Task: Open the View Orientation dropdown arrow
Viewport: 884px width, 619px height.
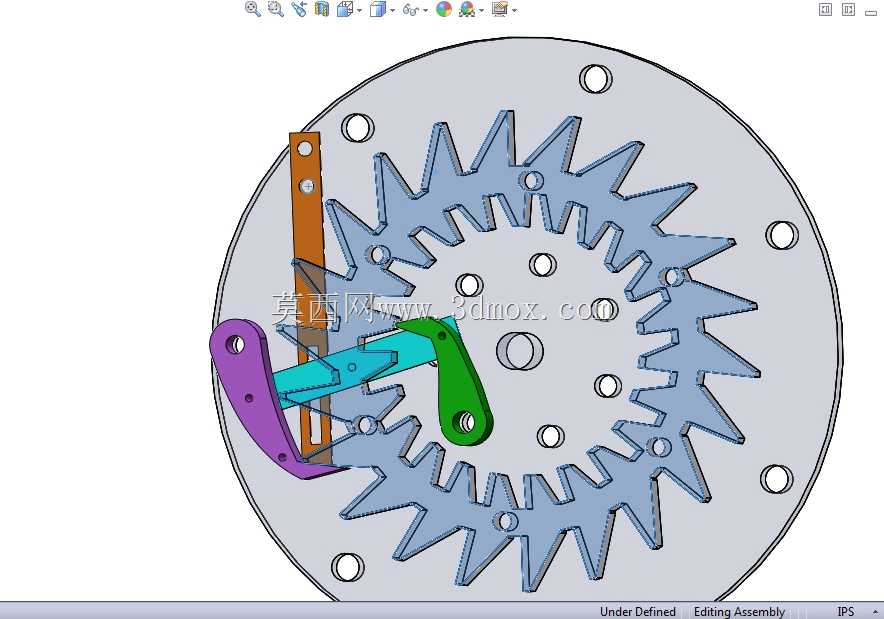Action: (359, 10)
